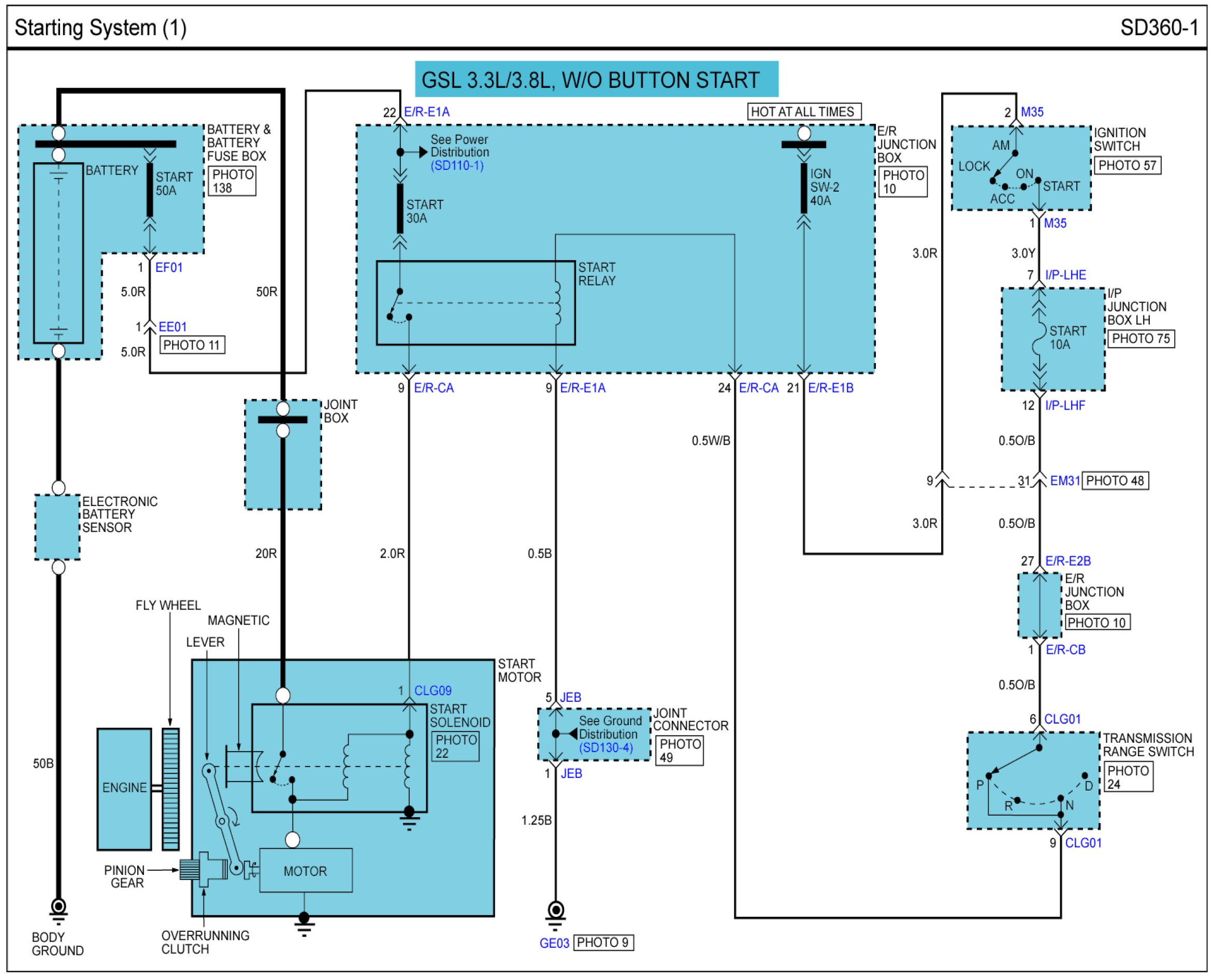Click the EM31 connector label

1064,481
